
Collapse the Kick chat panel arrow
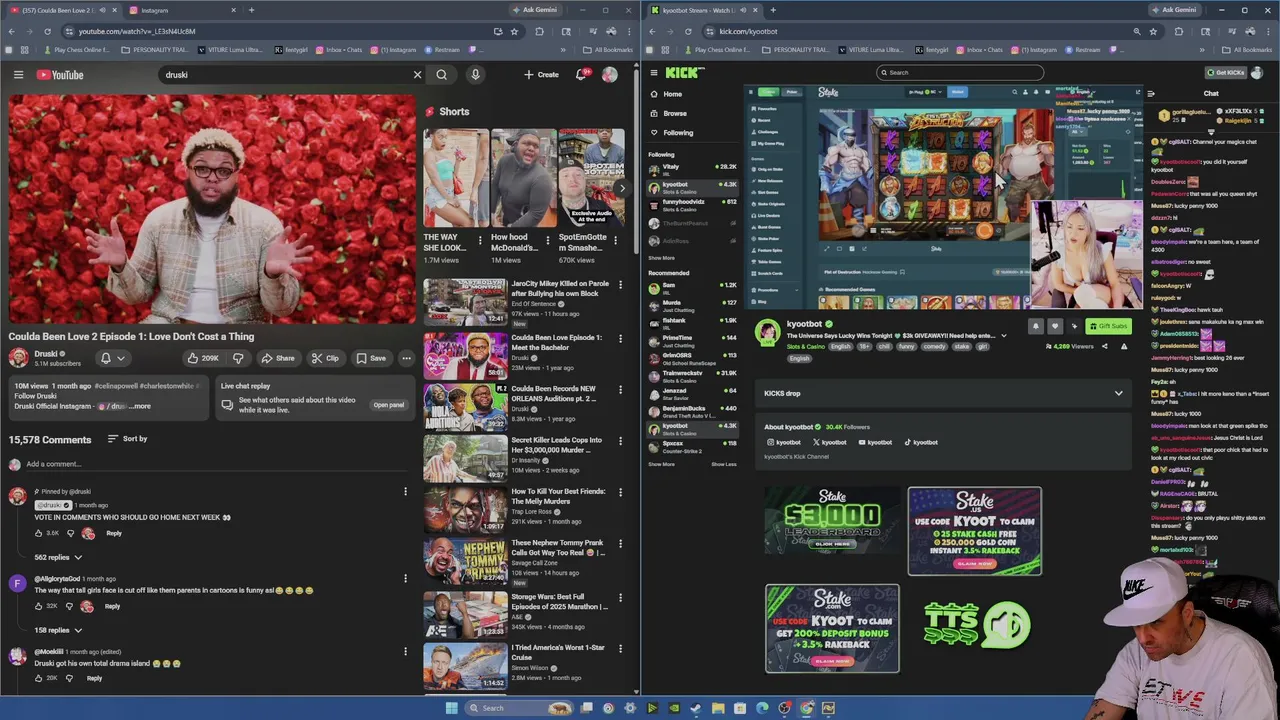coord(1151,93)
